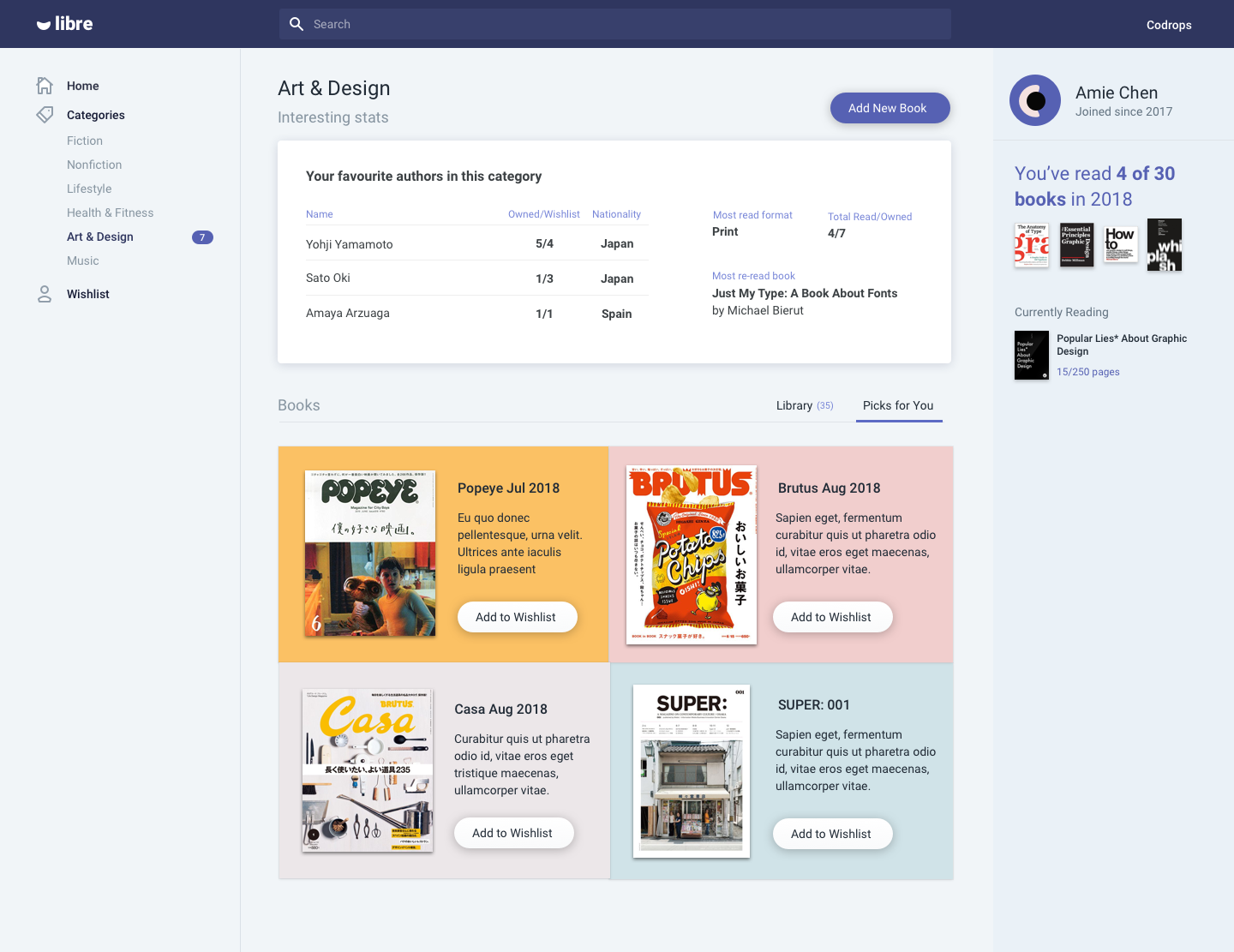The height and width of the screenshot is (952, 1234).
Task: Click the 15/250 pages progress text
Action: pos(1088,372)
